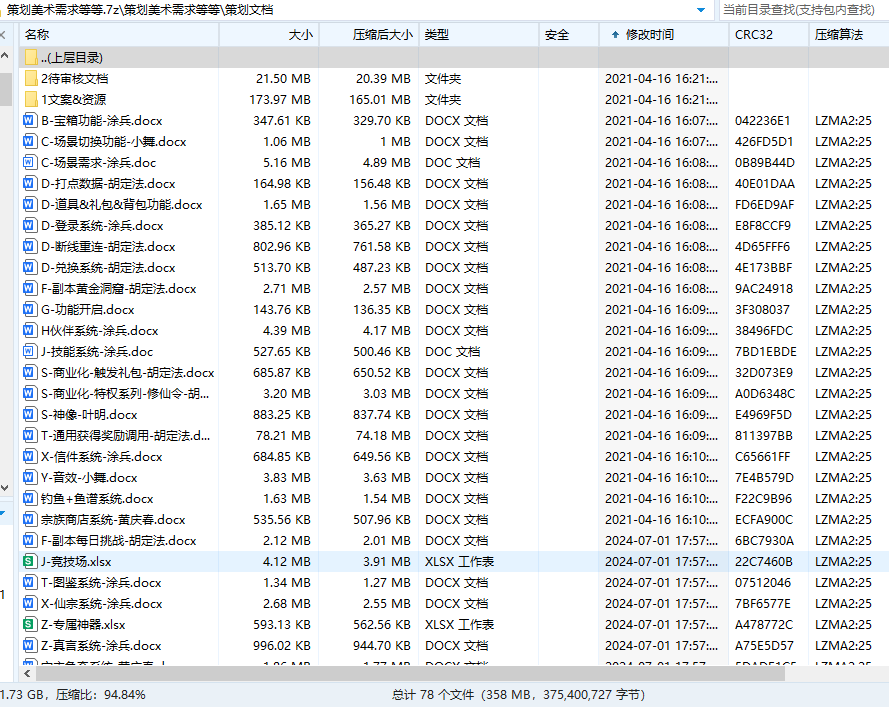Click the Word icon of S-神像-叶明.docx
Image resolution: width=889 pixels, height=707 pixels.
(x=31, y=414)
